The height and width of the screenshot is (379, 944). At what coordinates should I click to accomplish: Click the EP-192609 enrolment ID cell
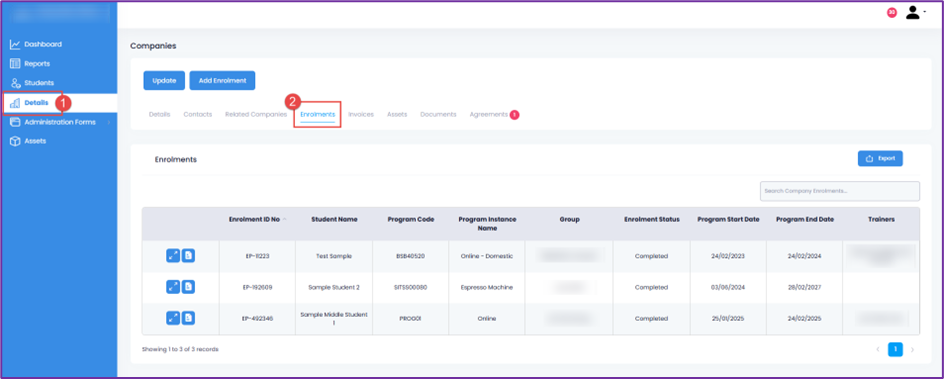point(257,288)
